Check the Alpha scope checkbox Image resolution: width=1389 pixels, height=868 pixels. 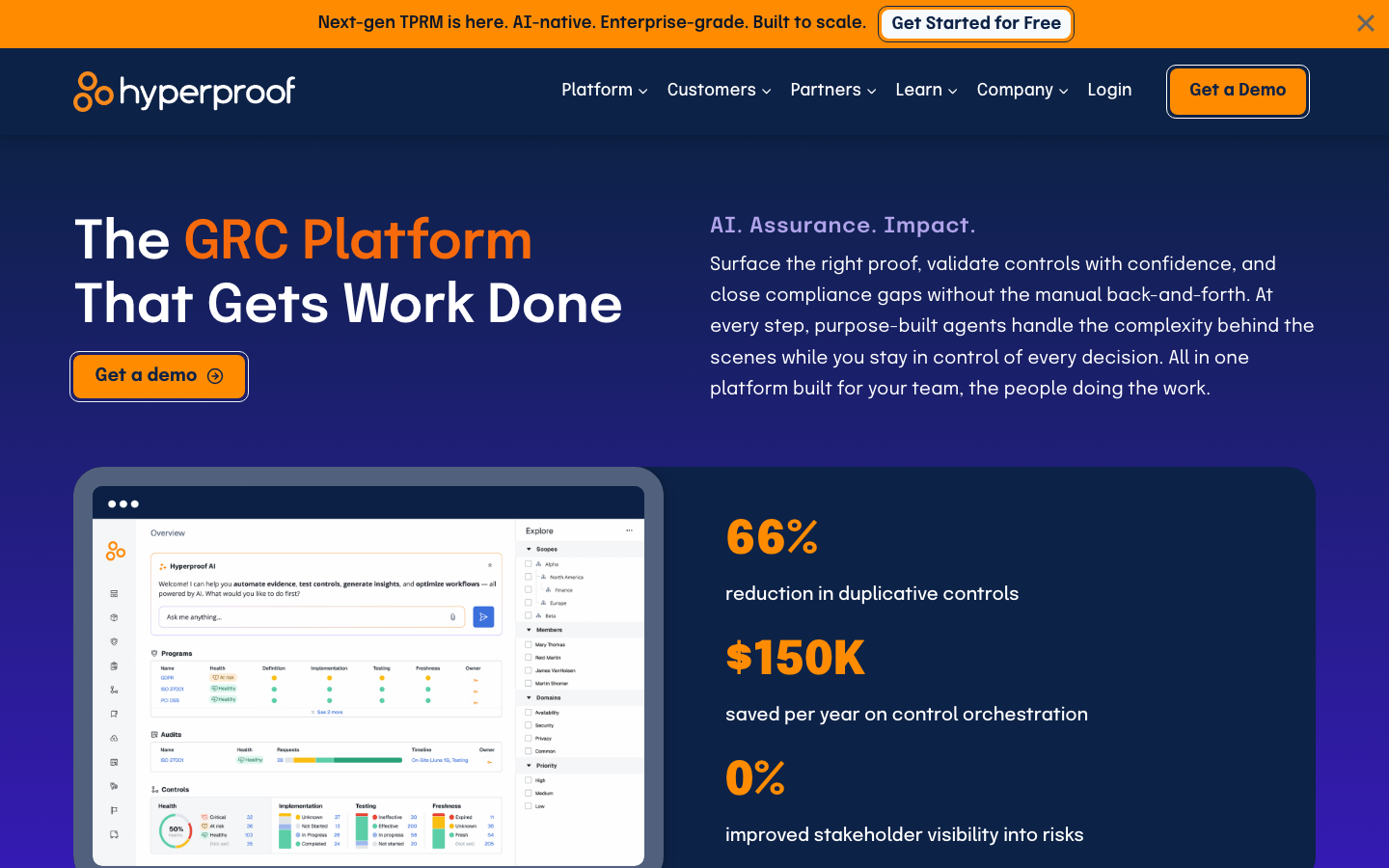coord(528,564)
